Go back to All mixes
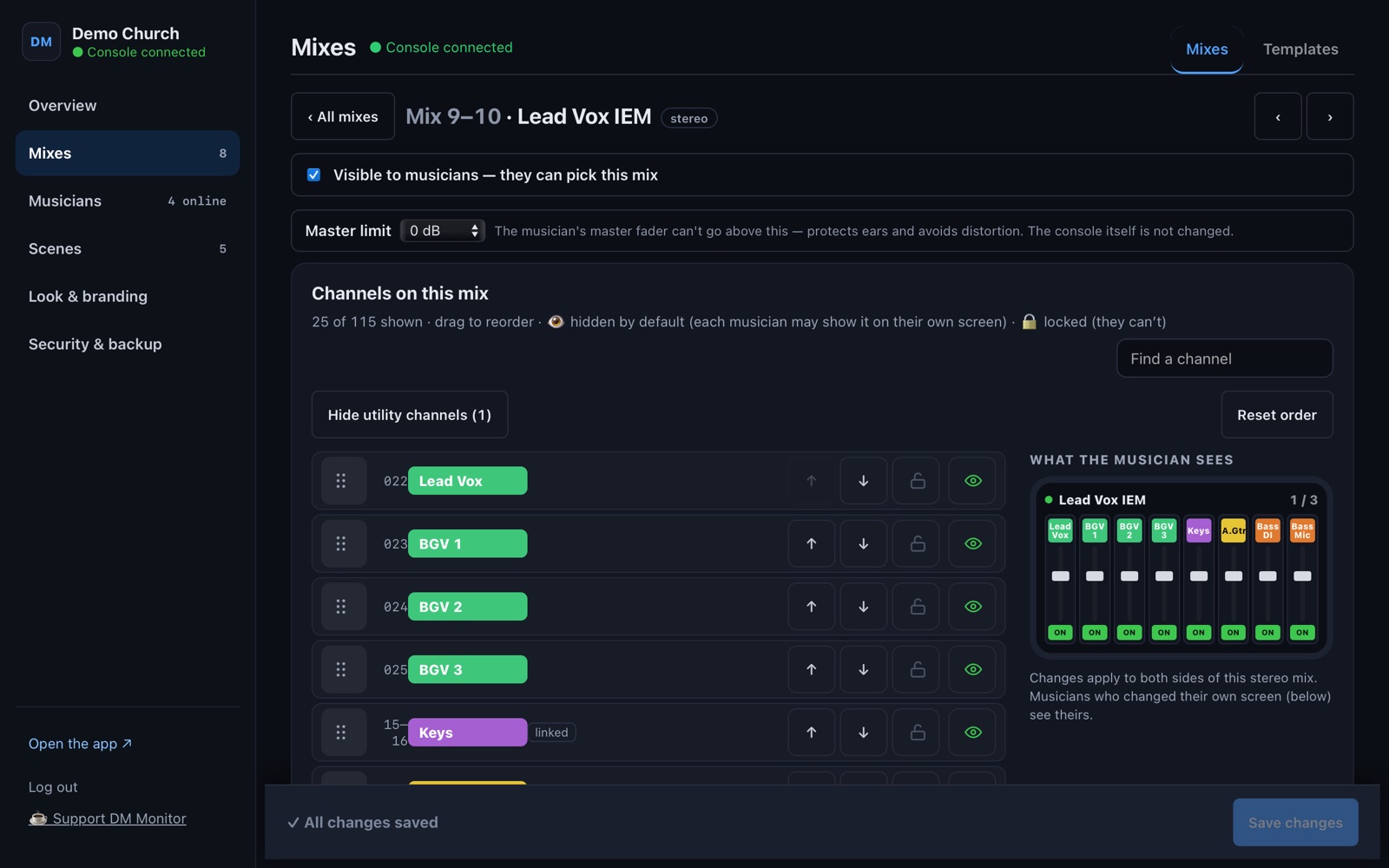1389x868 pixels. 343,116
